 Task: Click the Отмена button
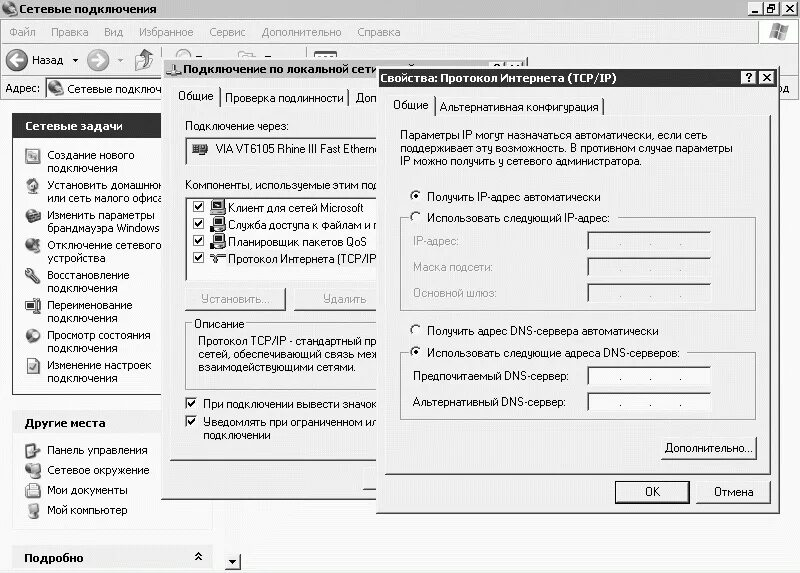pyautogui.click(x=733, y=492)
